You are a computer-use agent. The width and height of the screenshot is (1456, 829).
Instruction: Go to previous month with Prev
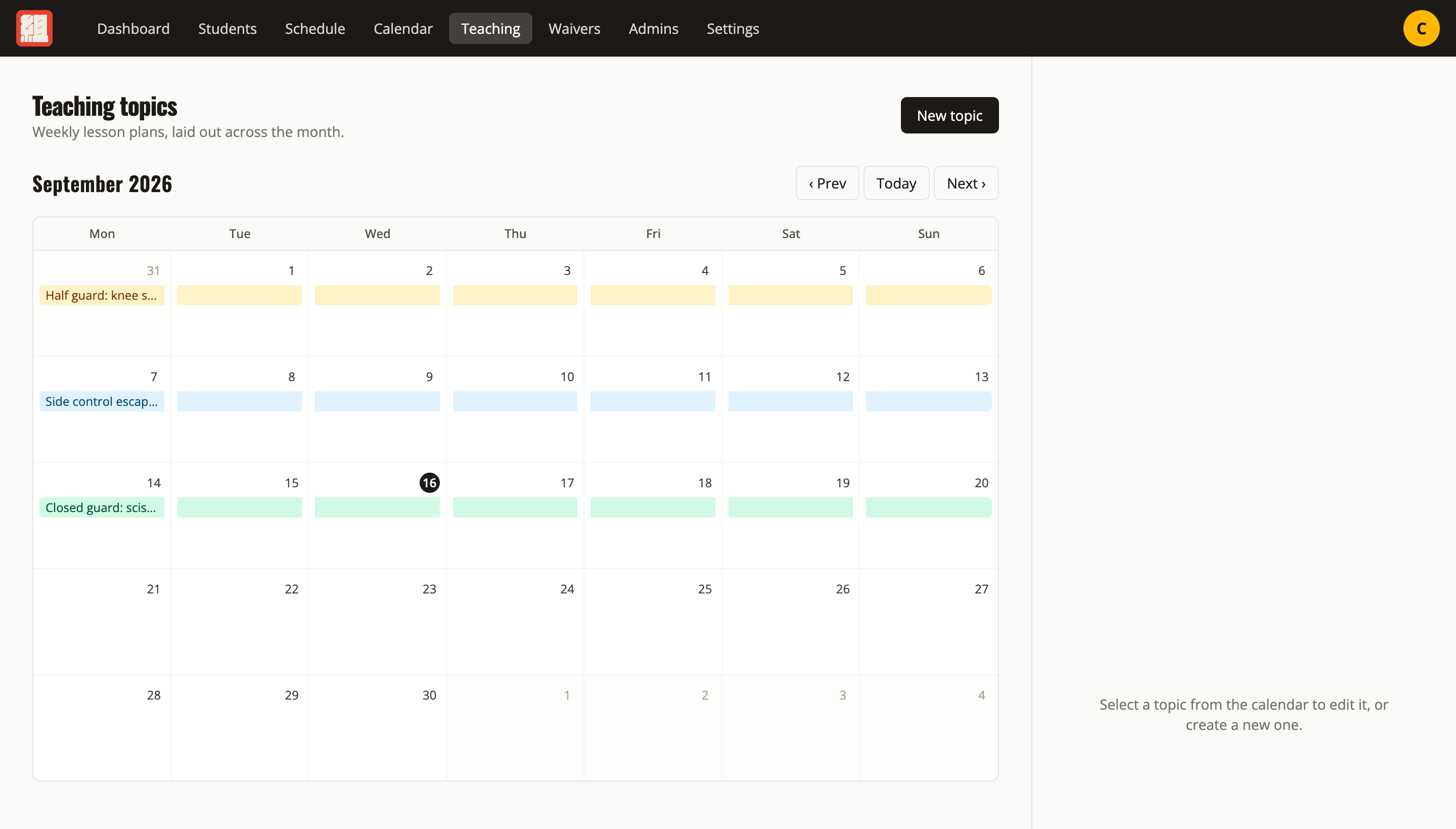coord(827,183)
